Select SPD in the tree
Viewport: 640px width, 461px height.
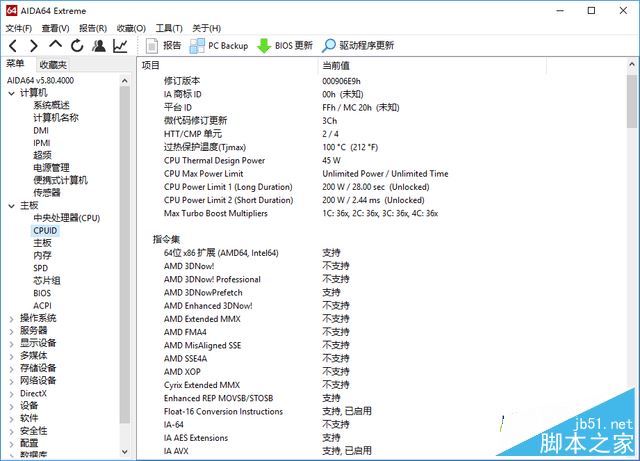40,268
